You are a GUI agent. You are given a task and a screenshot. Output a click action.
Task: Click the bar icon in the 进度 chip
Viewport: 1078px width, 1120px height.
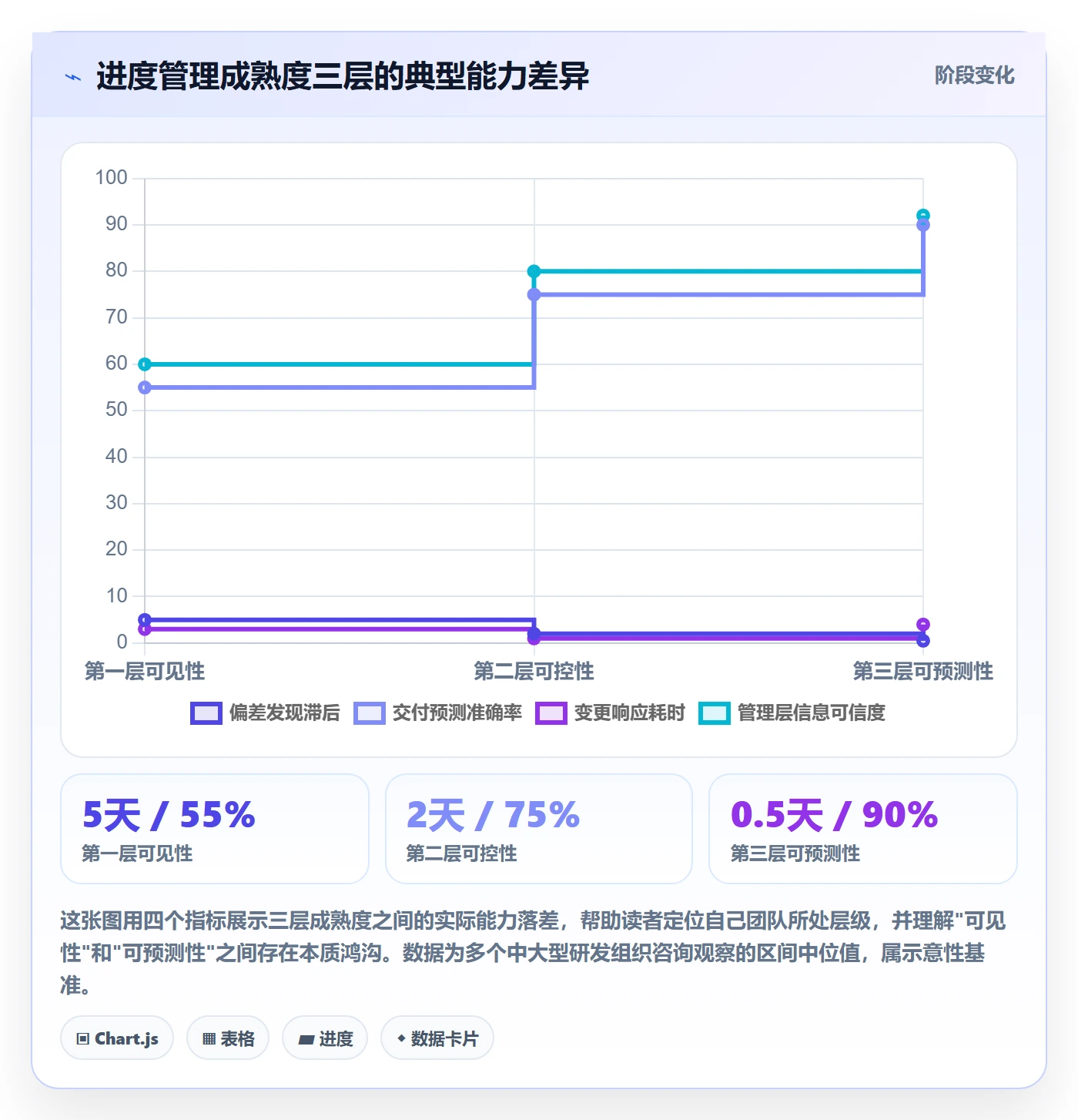306,1040
